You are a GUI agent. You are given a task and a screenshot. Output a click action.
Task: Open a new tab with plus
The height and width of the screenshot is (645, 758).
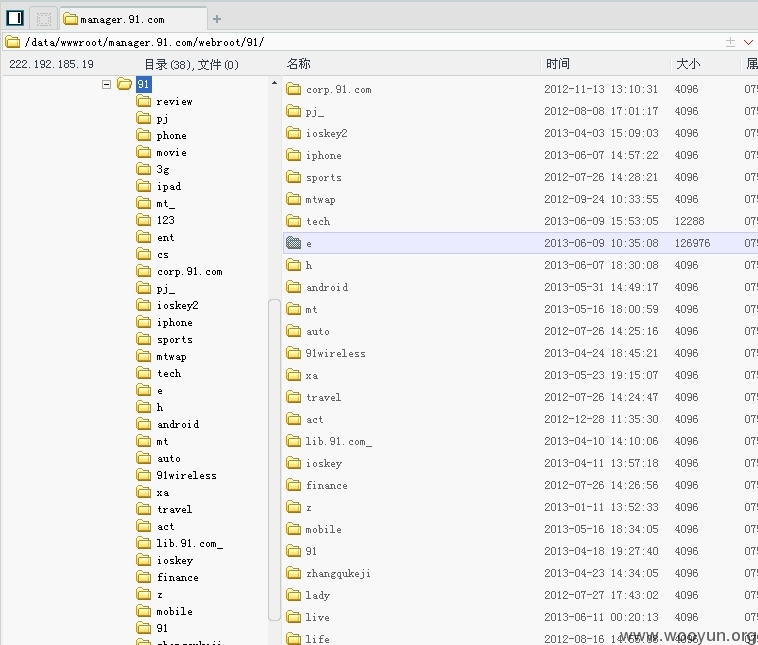217,19
